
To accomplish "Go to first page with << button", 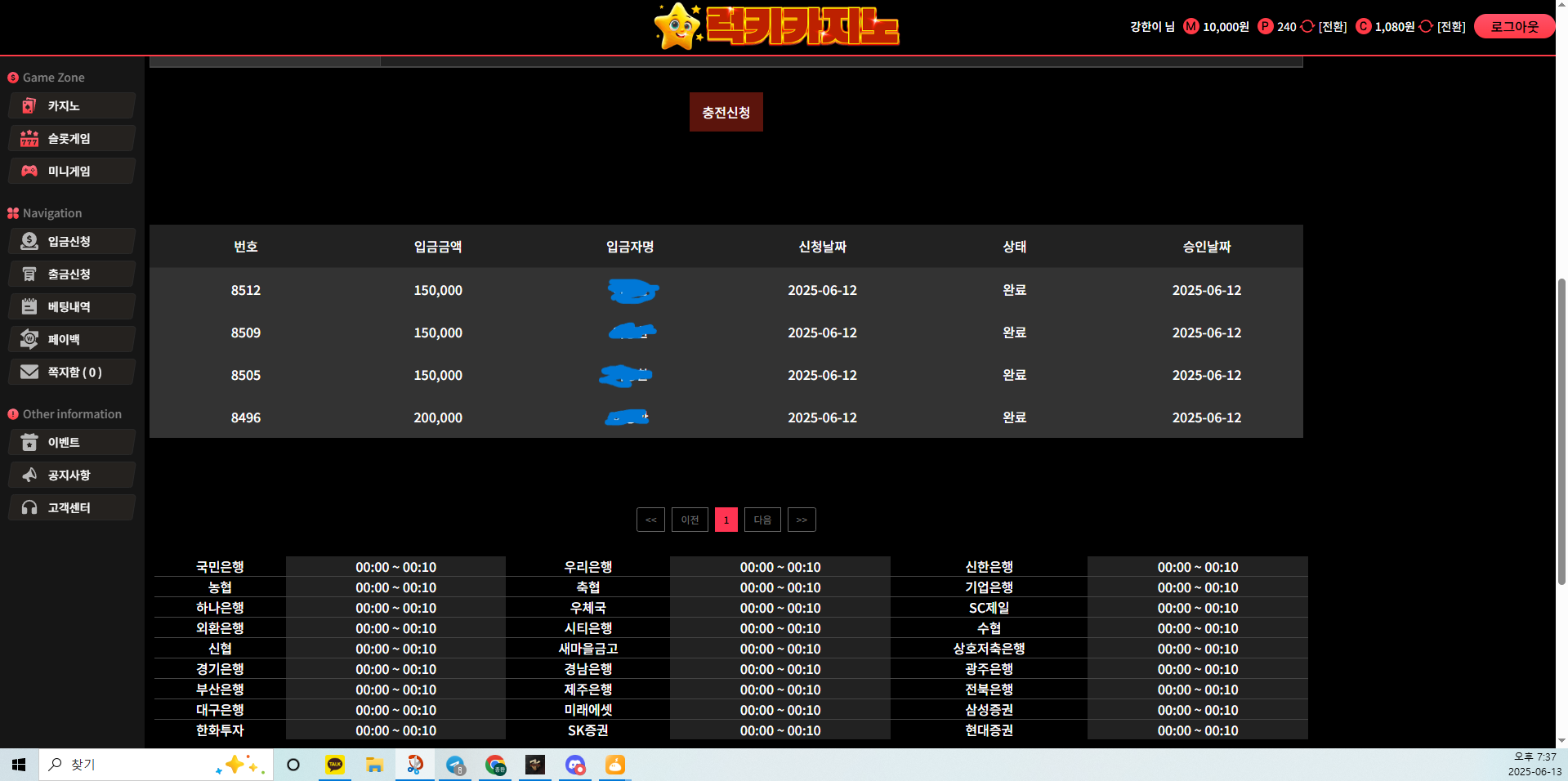I will coord(650,520).
